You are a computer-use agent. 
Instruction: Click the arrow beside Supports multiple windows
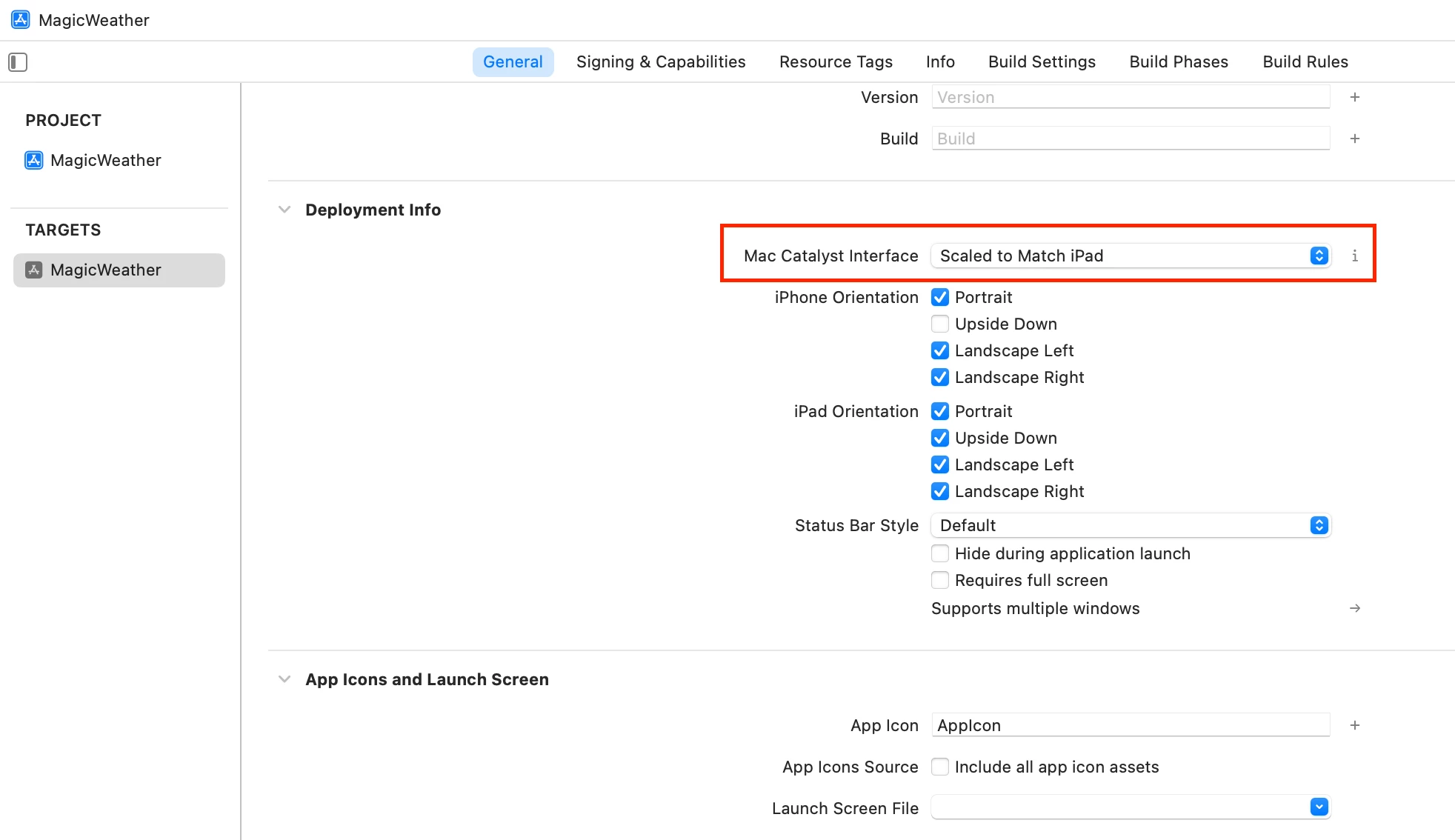pyautogui.click(x=1355, y=608)
